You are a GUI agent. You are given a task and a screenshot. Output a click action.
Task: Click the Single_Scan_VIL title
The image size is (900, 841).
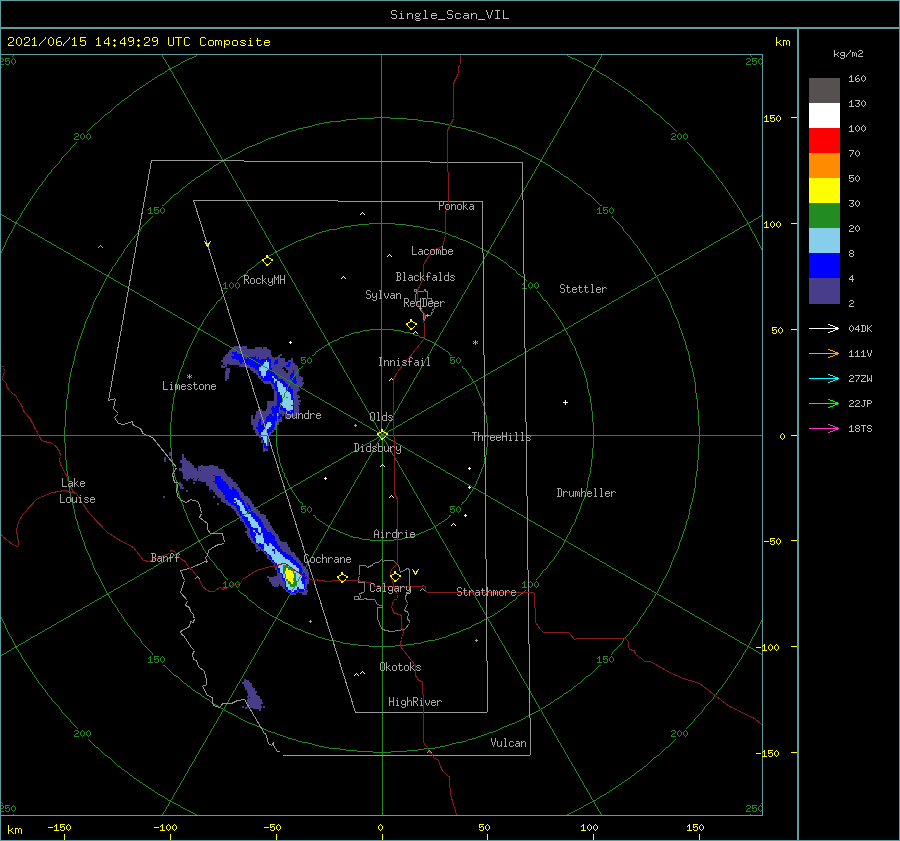coord(449,15)
